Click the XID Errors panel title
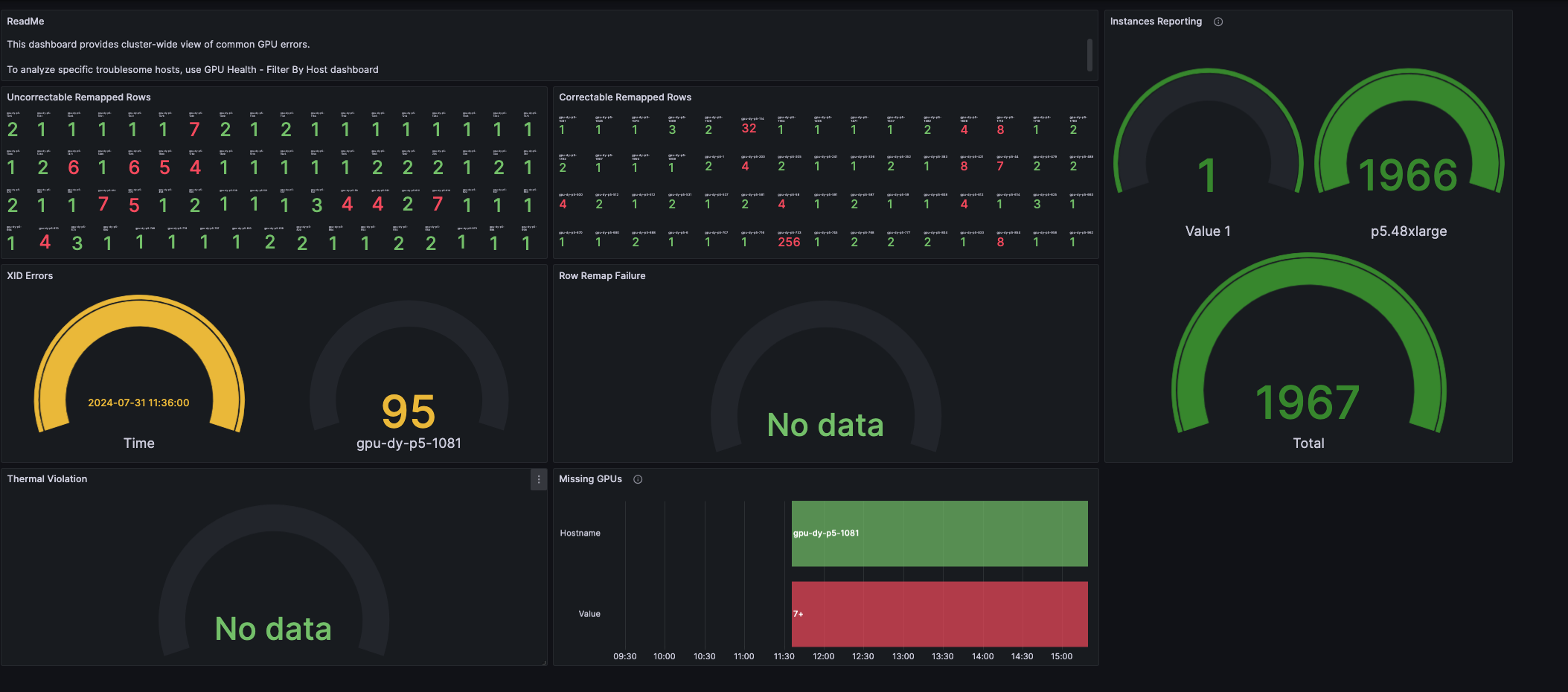This screenshot has width=1568, height=692. (x=30, y=276)
